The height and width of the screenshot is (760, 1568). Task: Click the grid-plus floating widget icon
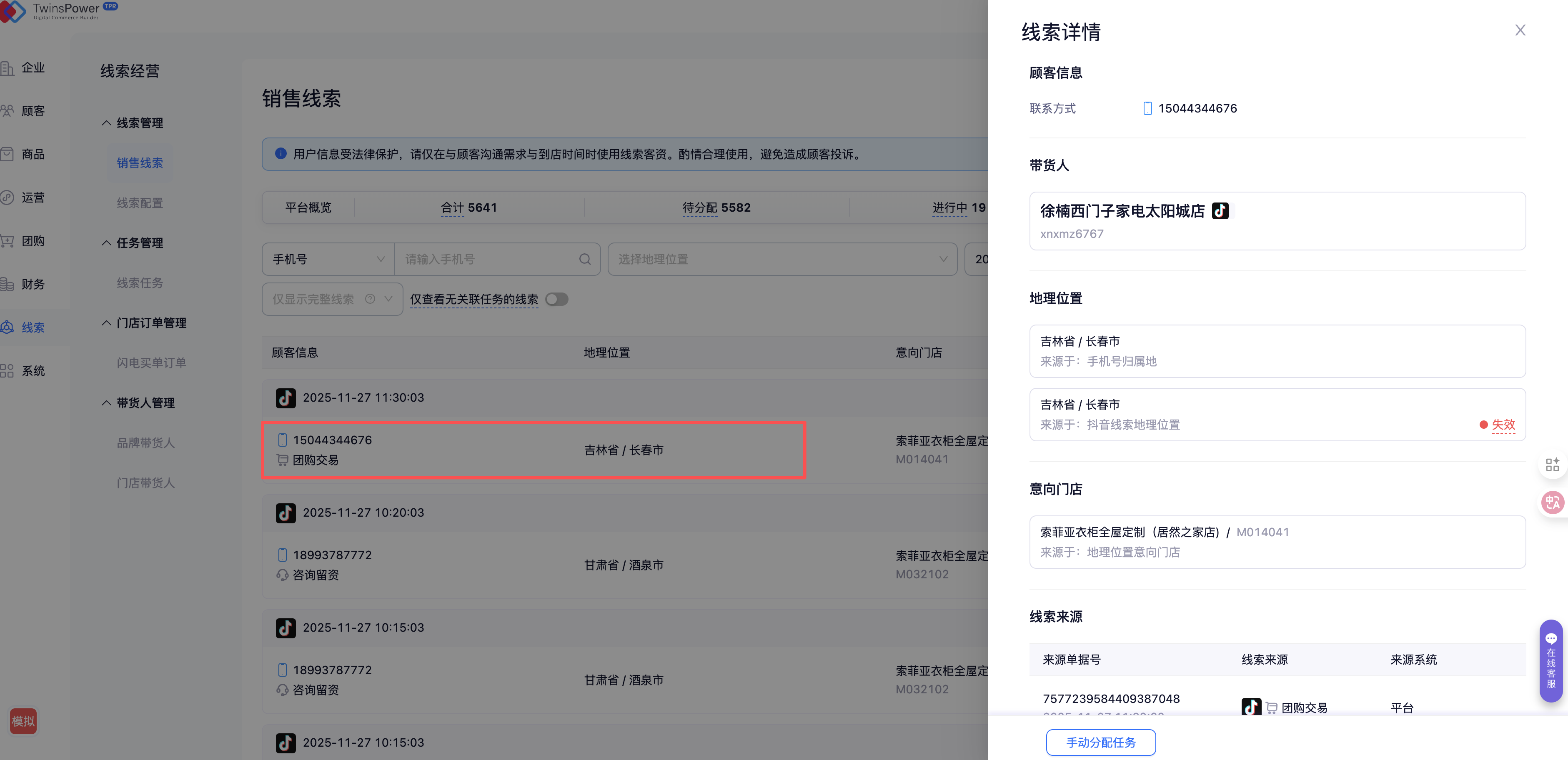1552,465
